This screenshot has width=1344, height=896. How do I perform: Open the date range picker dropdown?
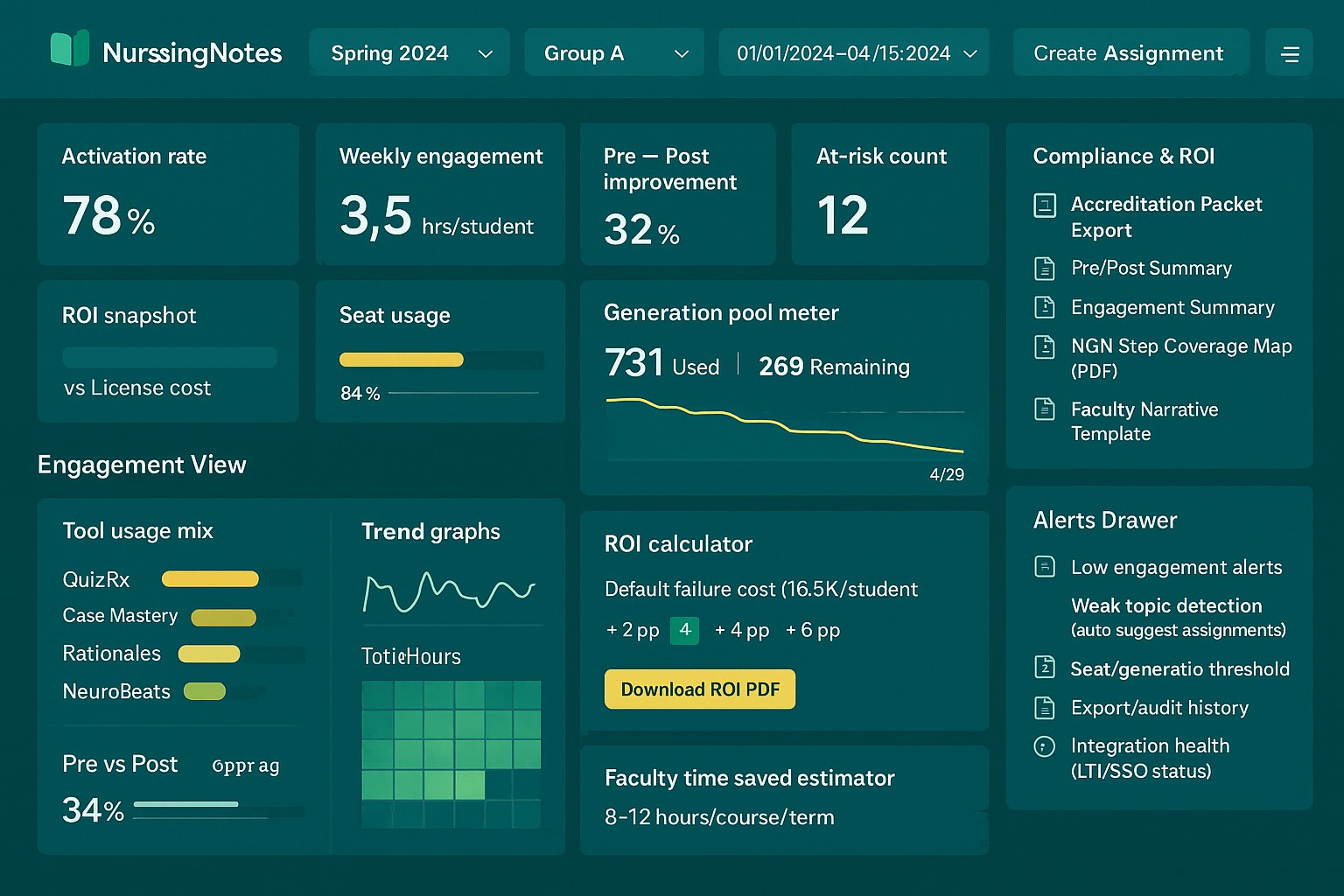853,52
